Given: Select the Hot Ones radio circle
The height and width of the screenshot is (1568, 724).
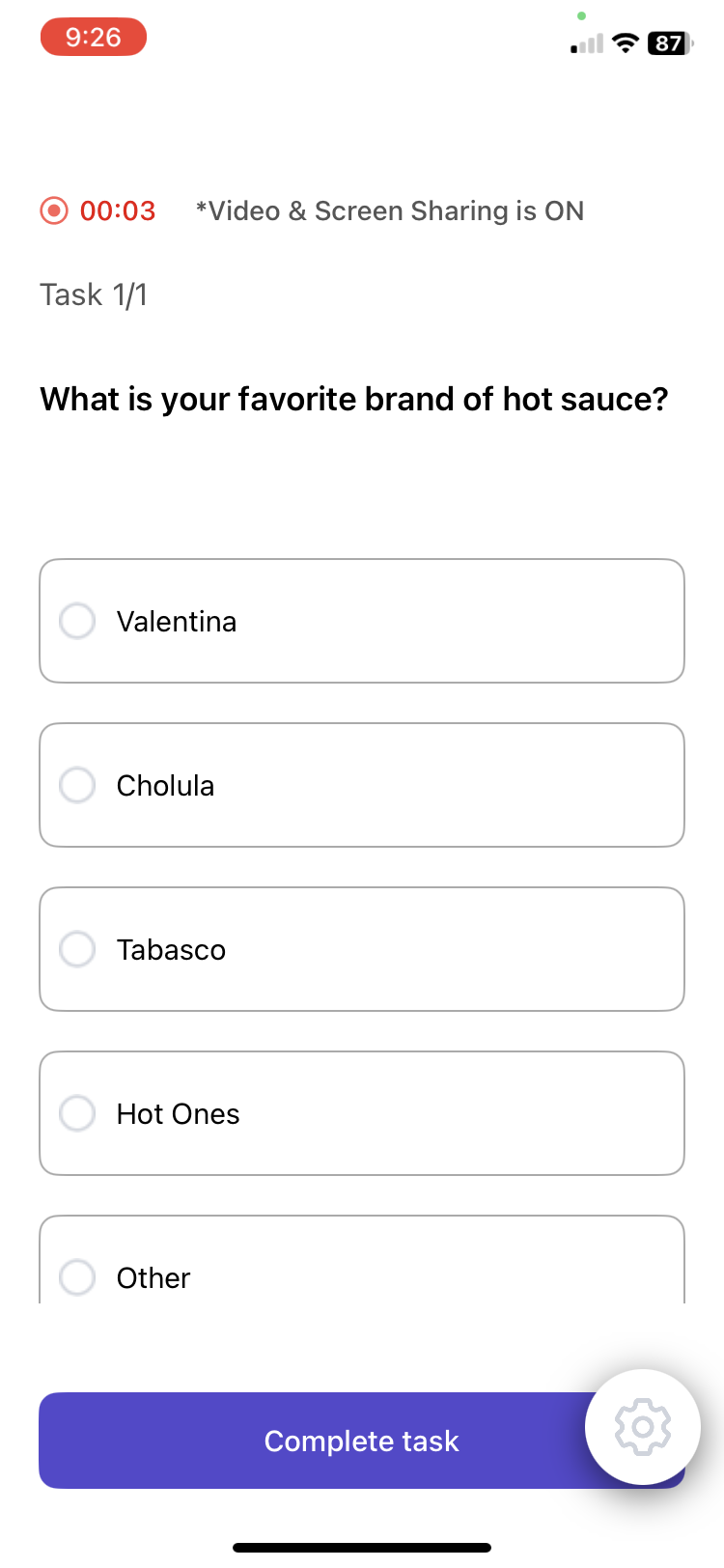Looking at the screenshot, I should click(x=77, y=1113).
